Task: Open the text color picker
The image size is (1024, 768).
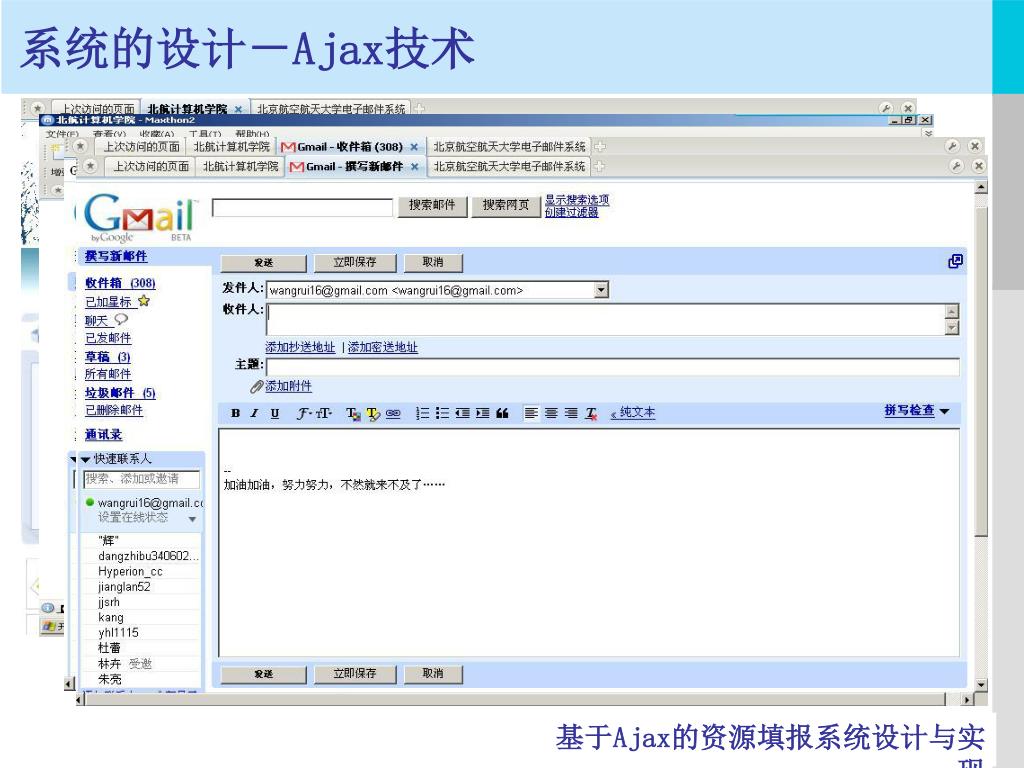Action: pyautogui.click(x=353, y=413)
